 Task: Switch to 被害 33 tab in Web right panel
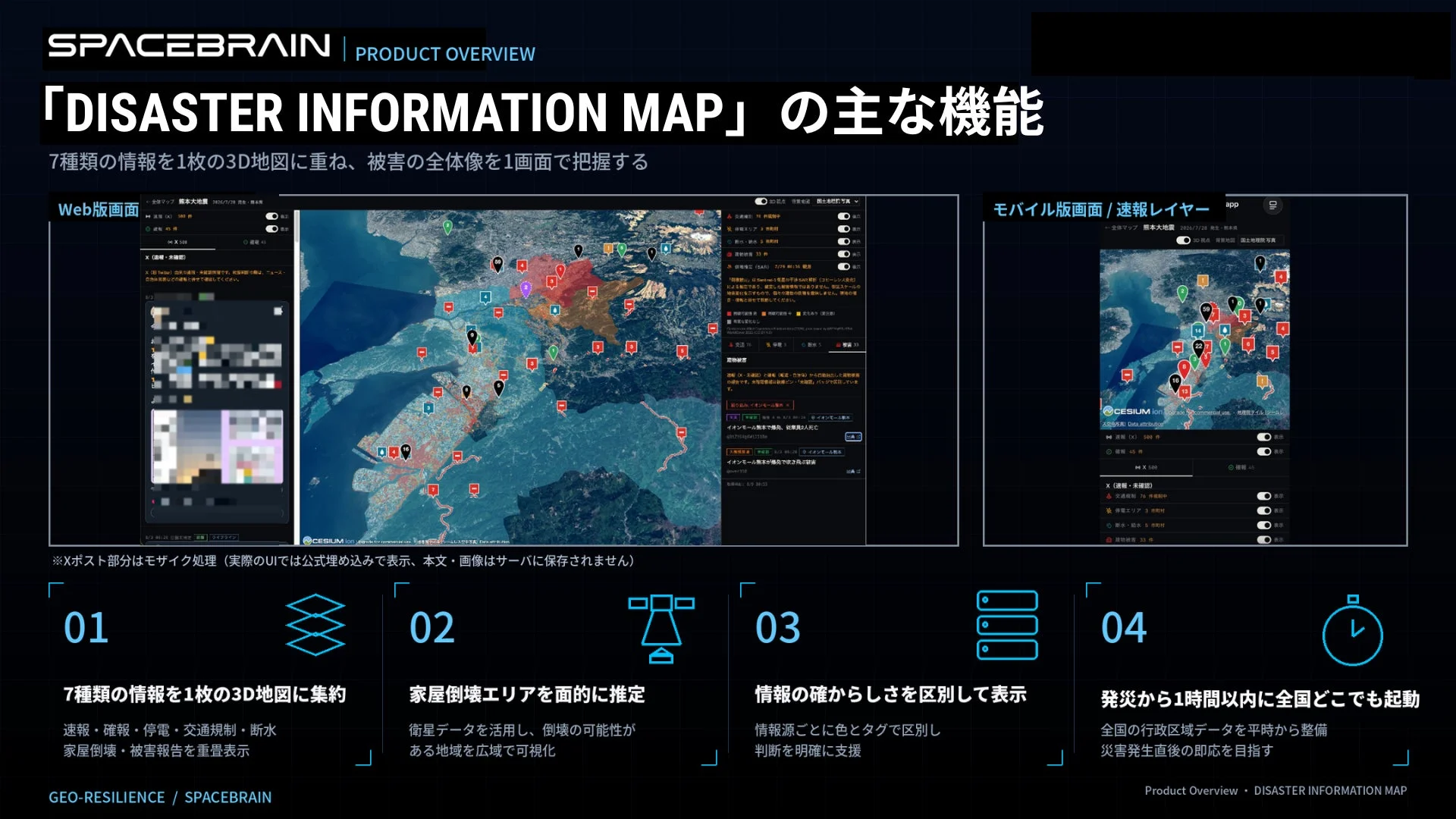[x=847, y=345]
